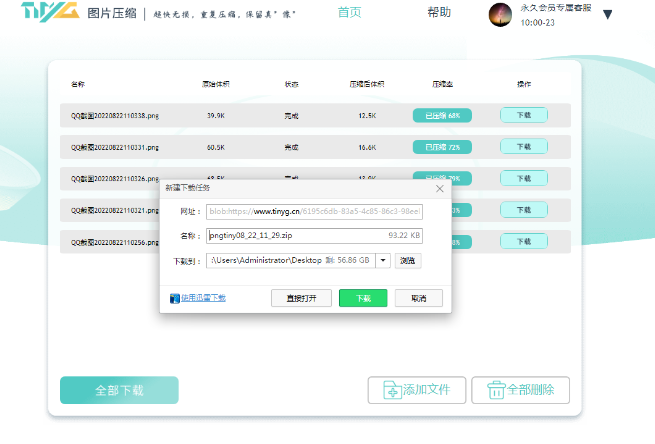Click the 压缩后体积 column header
Image resolution: width=655 pixels, height=444 pixels.
coord(367,84)
